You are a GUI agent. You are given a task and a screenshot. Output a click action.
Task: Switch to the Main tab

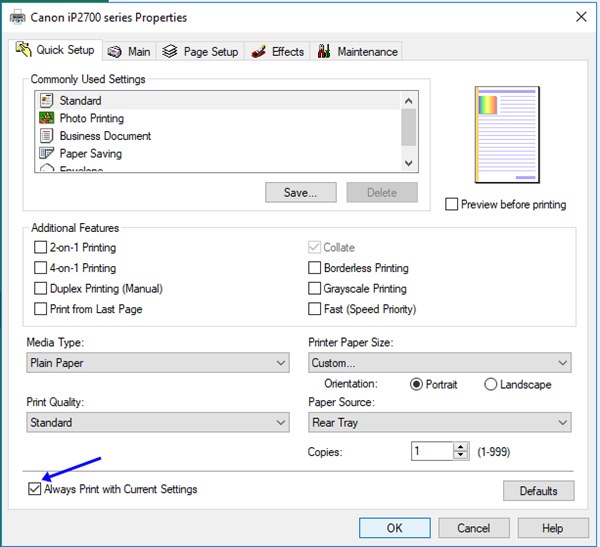(129, 52)
